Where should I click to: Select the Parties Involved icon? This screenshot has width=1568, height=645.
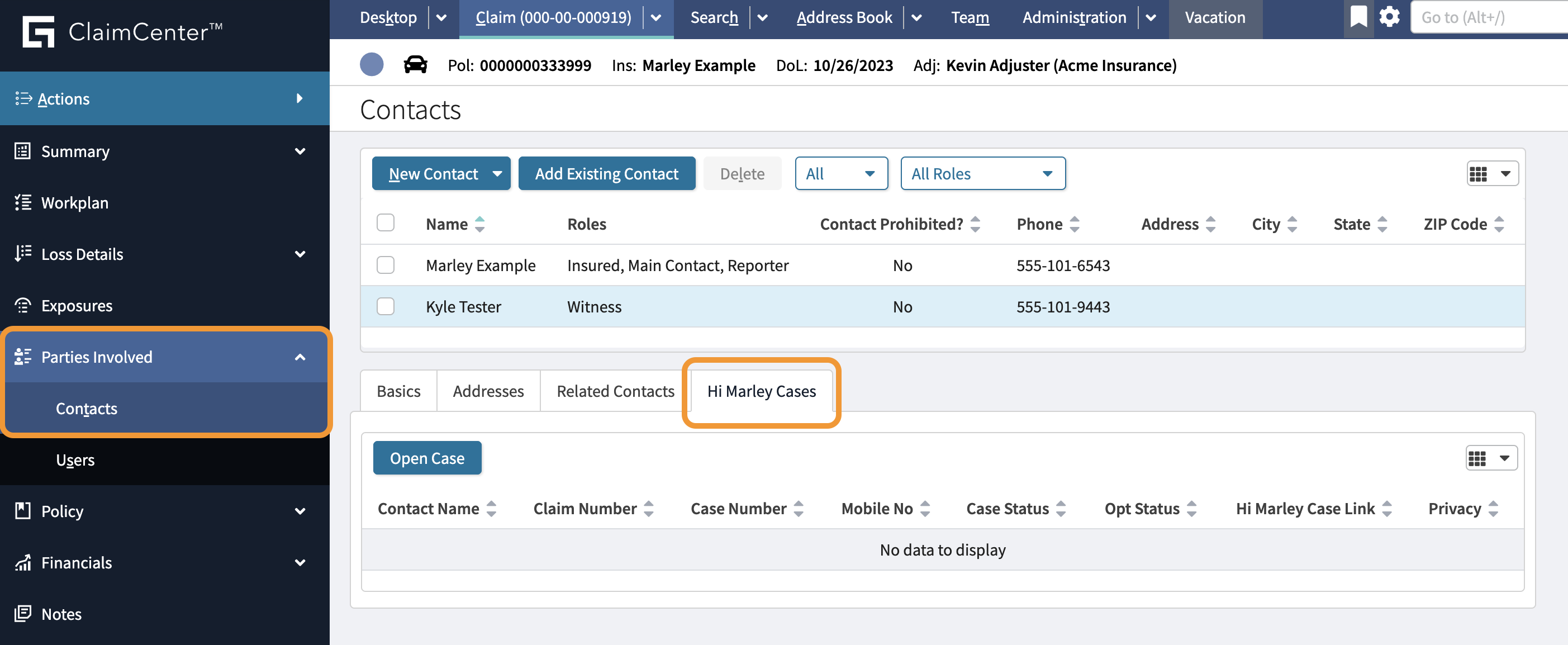click(x=23, y=356)
